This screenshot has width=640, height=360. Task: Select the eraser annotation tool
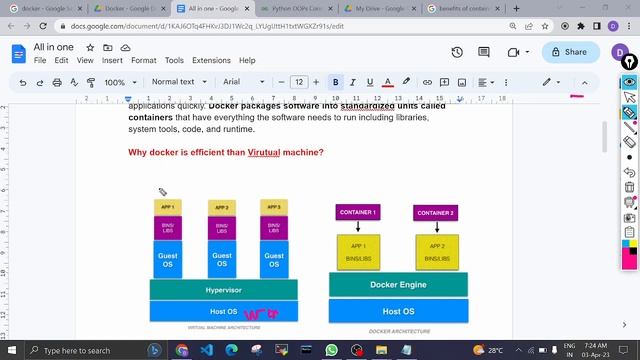(629, 142)
